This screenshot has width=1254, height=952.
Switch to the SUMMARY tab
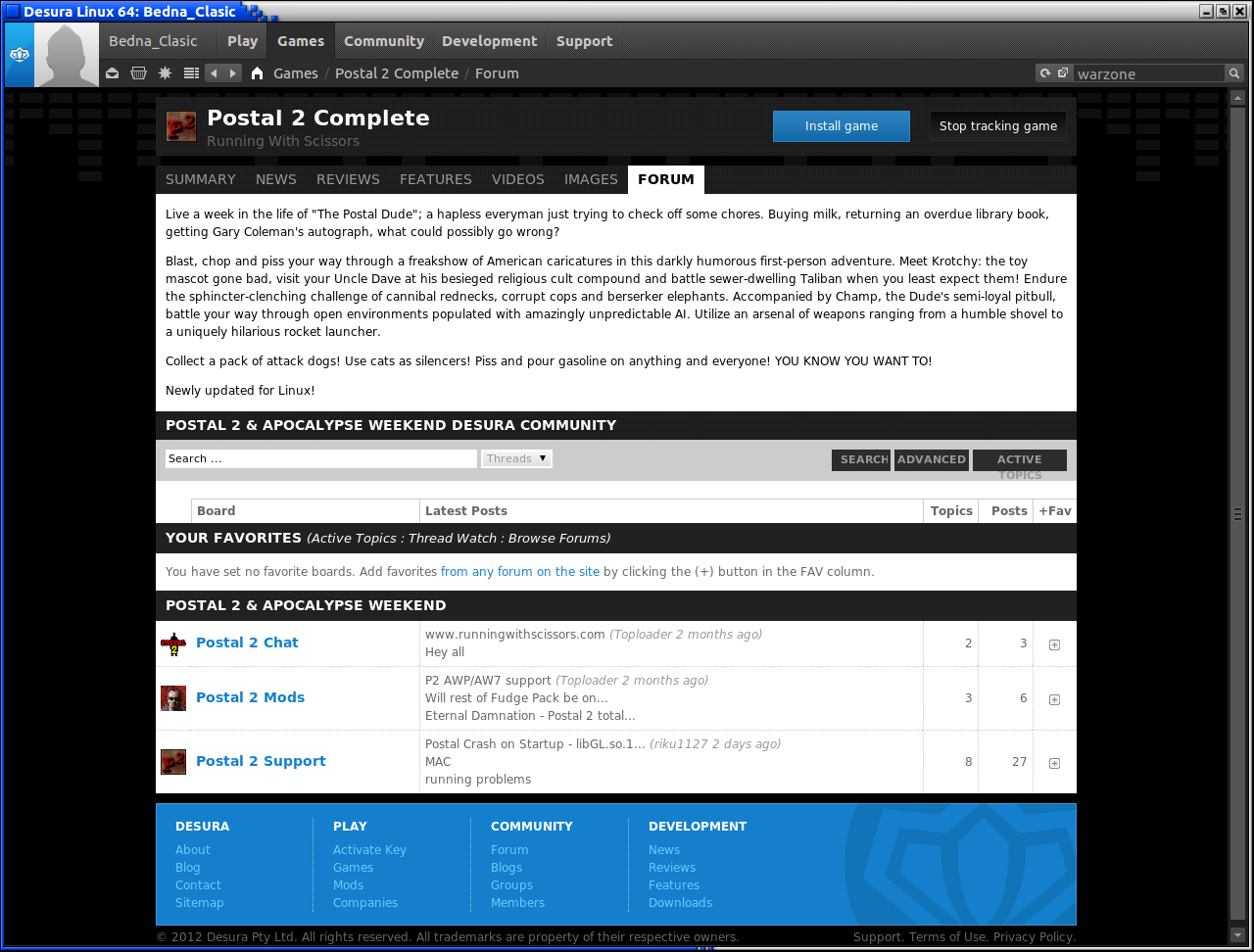click(x=201, y=179)
